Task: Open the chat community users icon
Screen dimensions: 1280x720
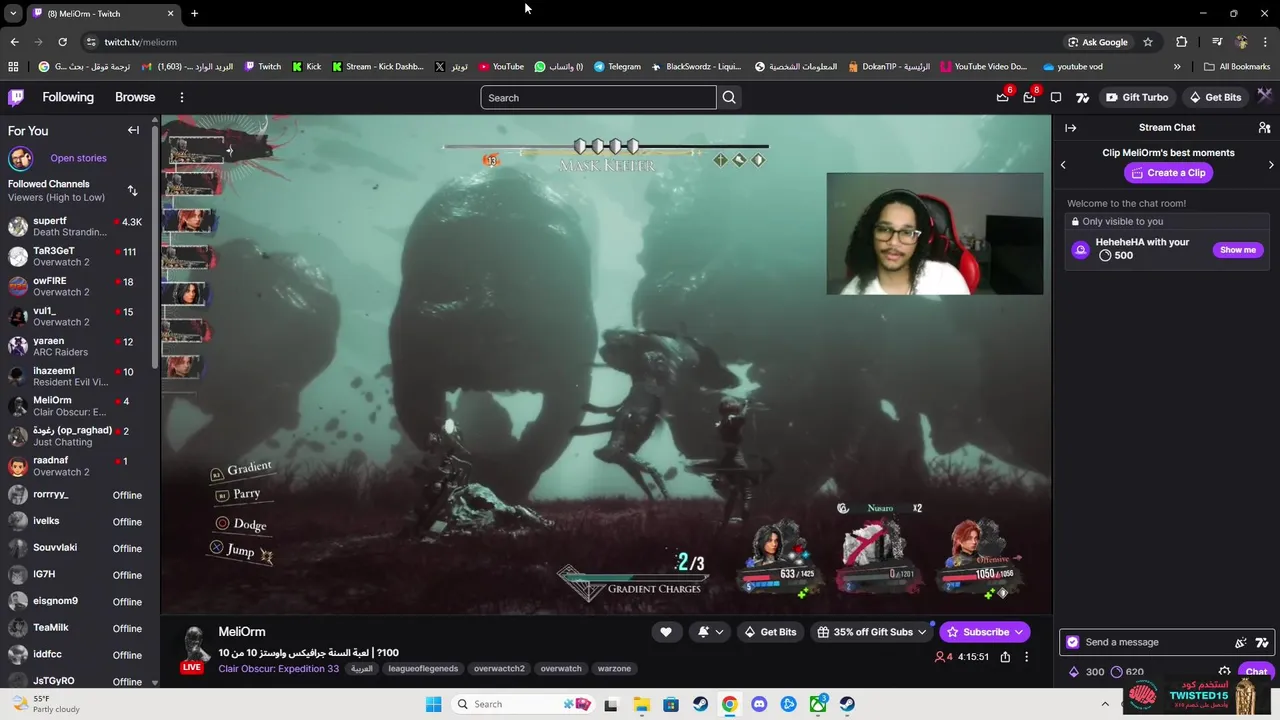Action: click(1264, 128)
